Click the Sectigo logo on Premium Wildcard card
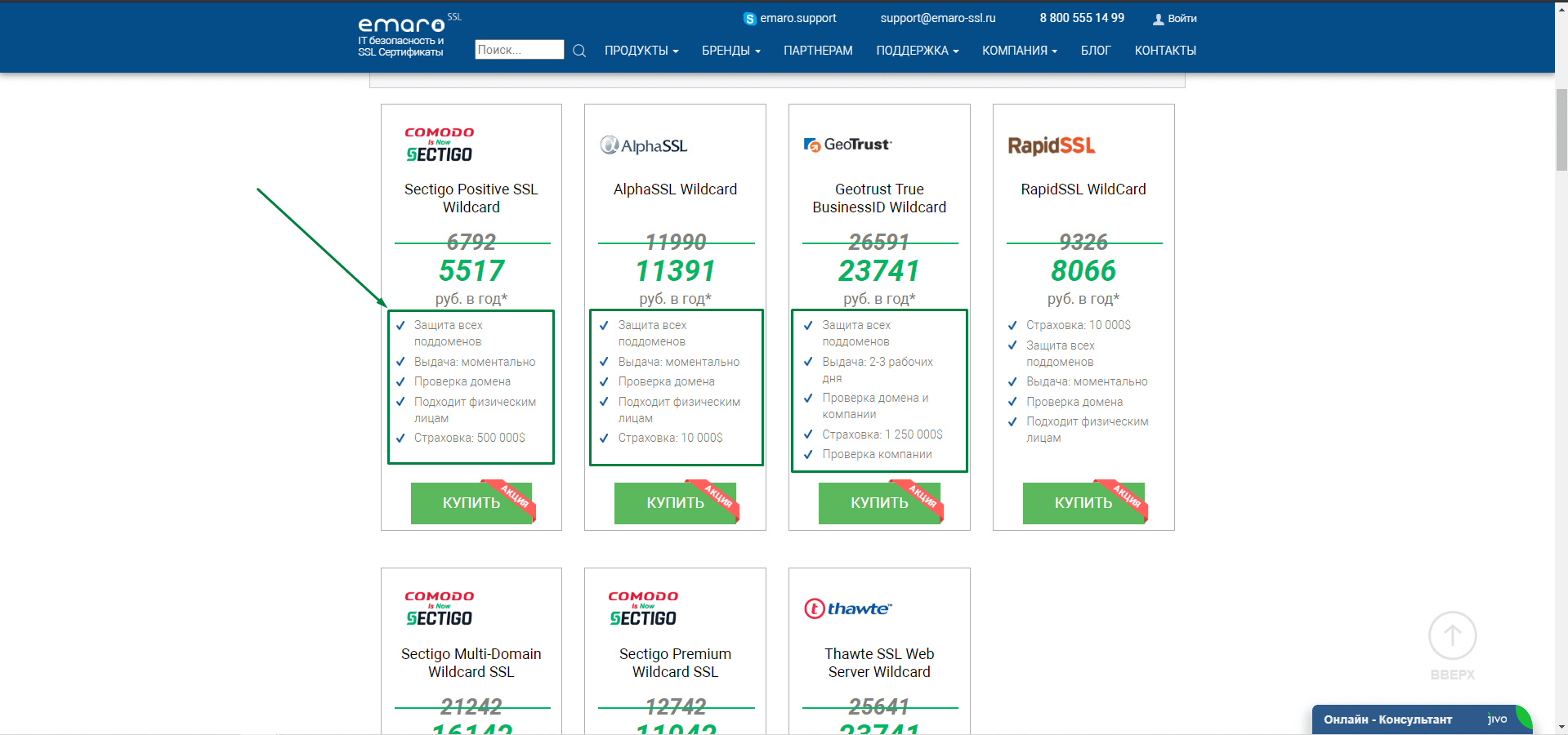The image size is (1568, 735). coord(643,609)
